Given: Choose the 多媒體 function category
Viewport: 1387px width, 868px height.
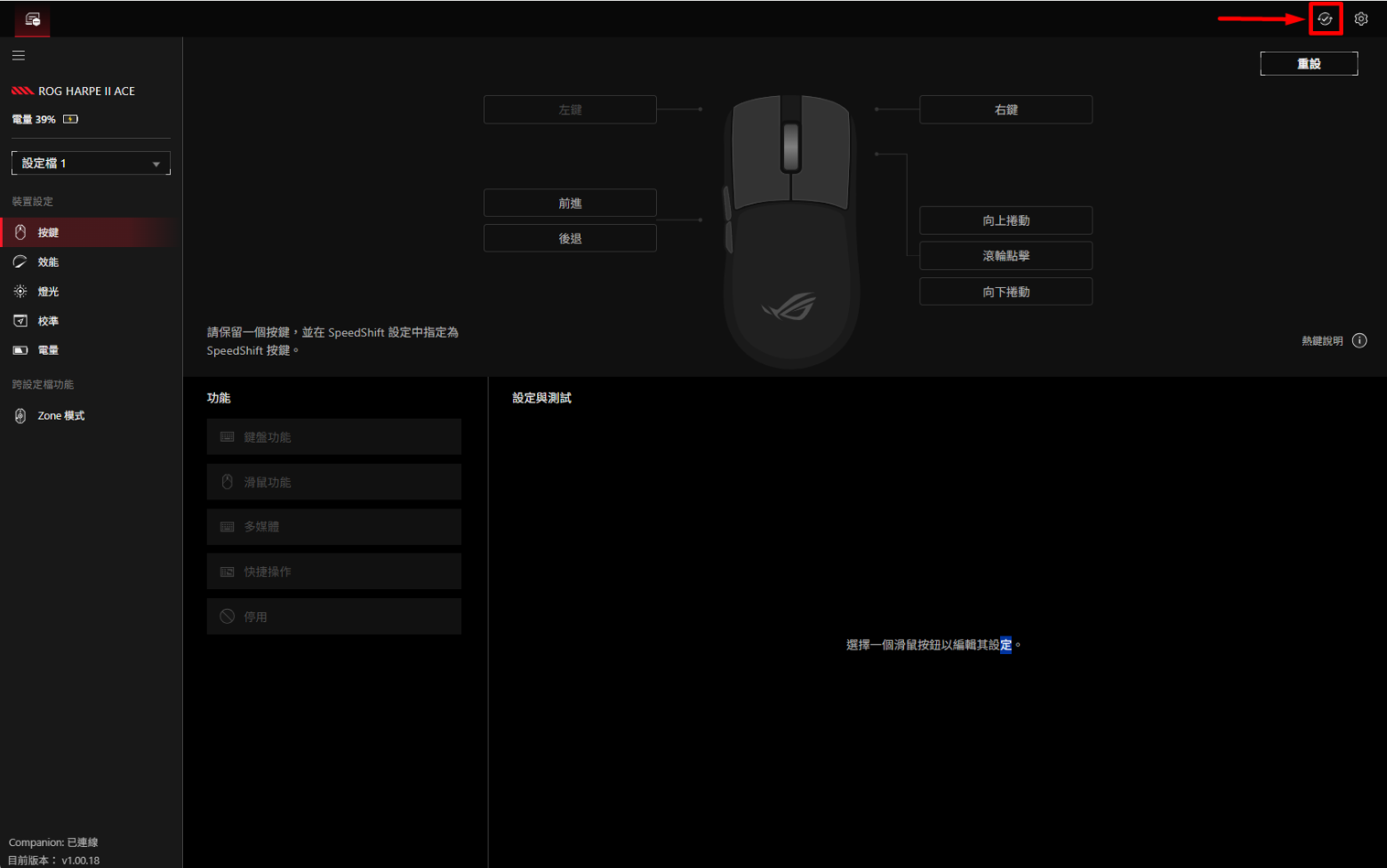Looking at the screenshot, I should pyautogui.click(x=334, y=527).
